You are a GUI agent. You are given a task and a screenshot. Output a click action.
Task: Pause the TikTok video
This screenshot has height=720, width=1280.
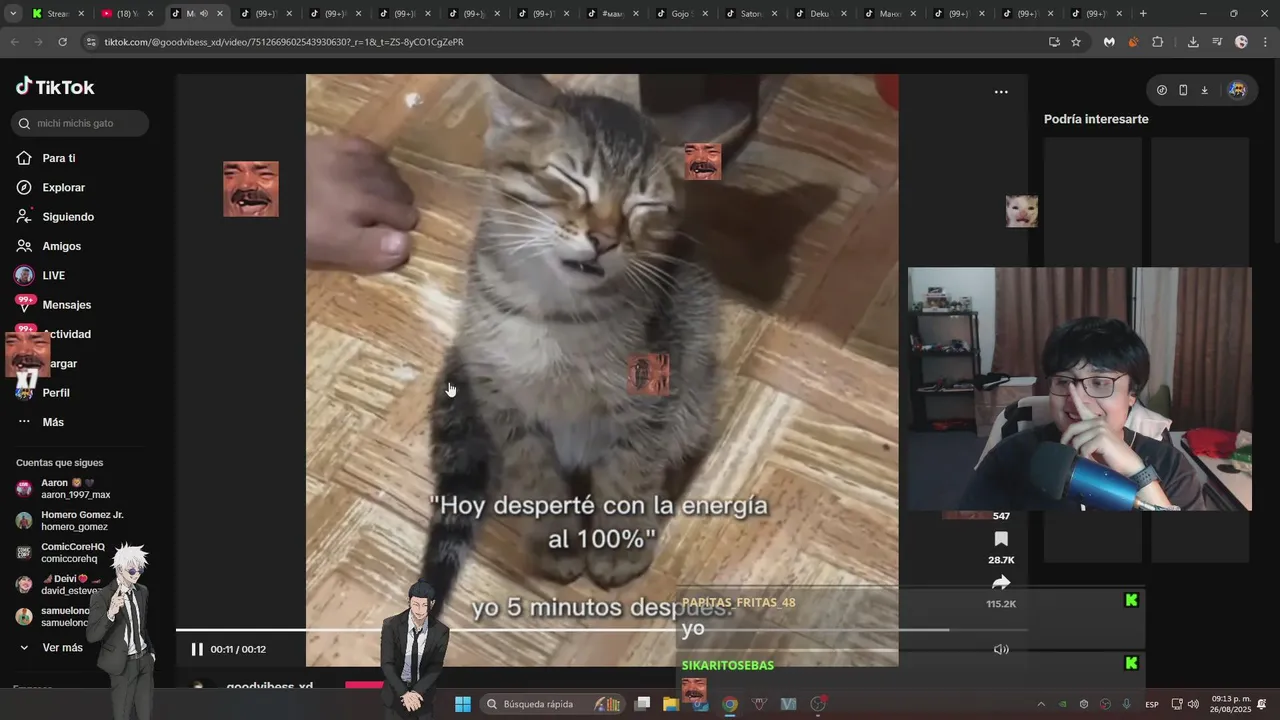click(x=197, y=649)
